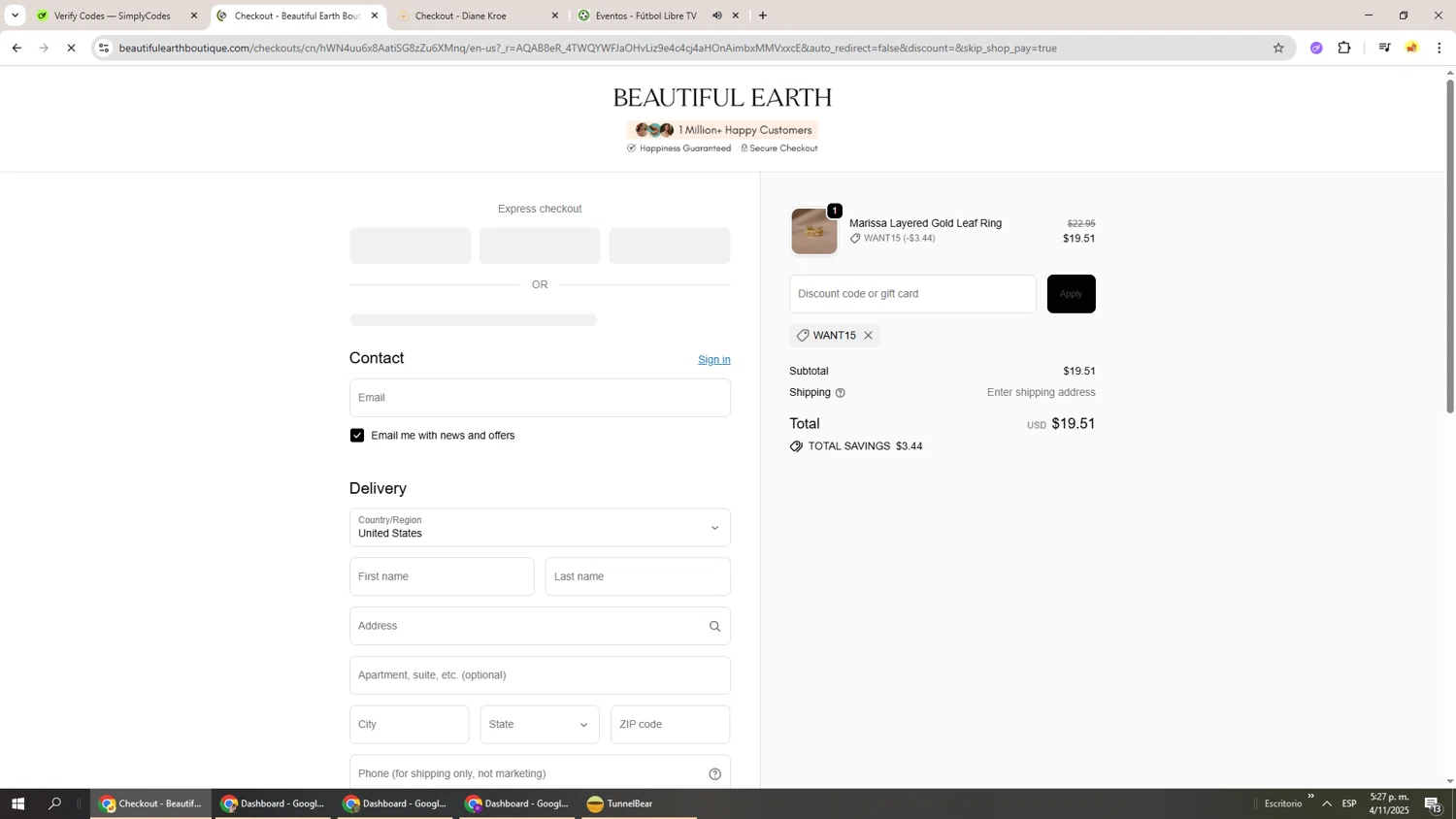Mute the Eventos Fútbol Libre TV tab
Image resolution: width=1456 pixels, height=819 pixels.
pyautogui.click(x=717, y=16)
